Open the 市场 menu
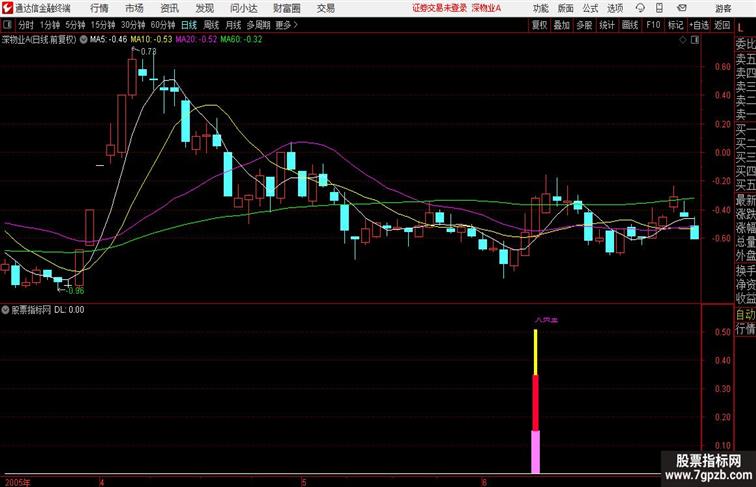The image size is (756, 487). (x=134, y=8)
